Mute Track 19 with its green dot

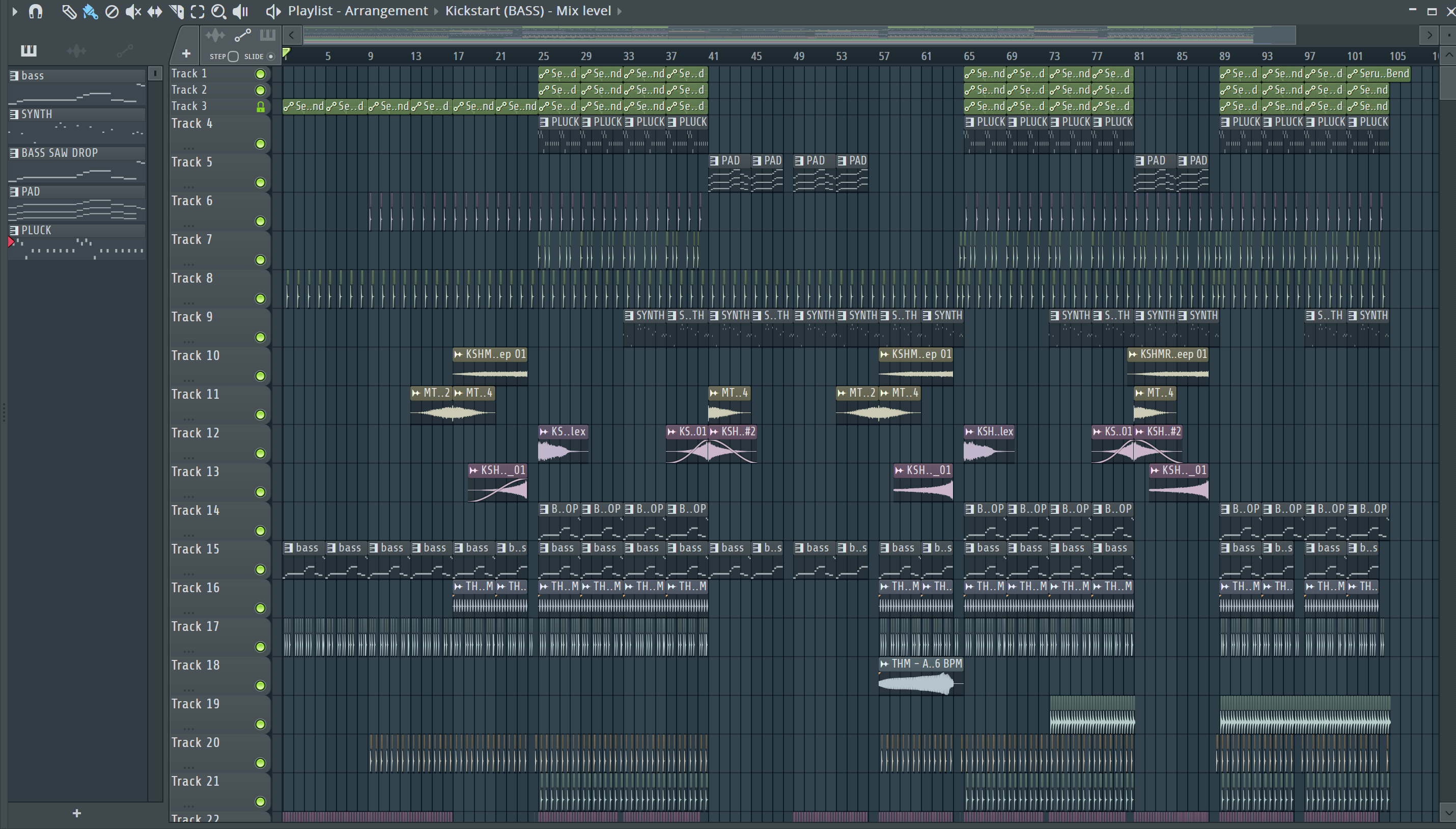tap(260, 724)
